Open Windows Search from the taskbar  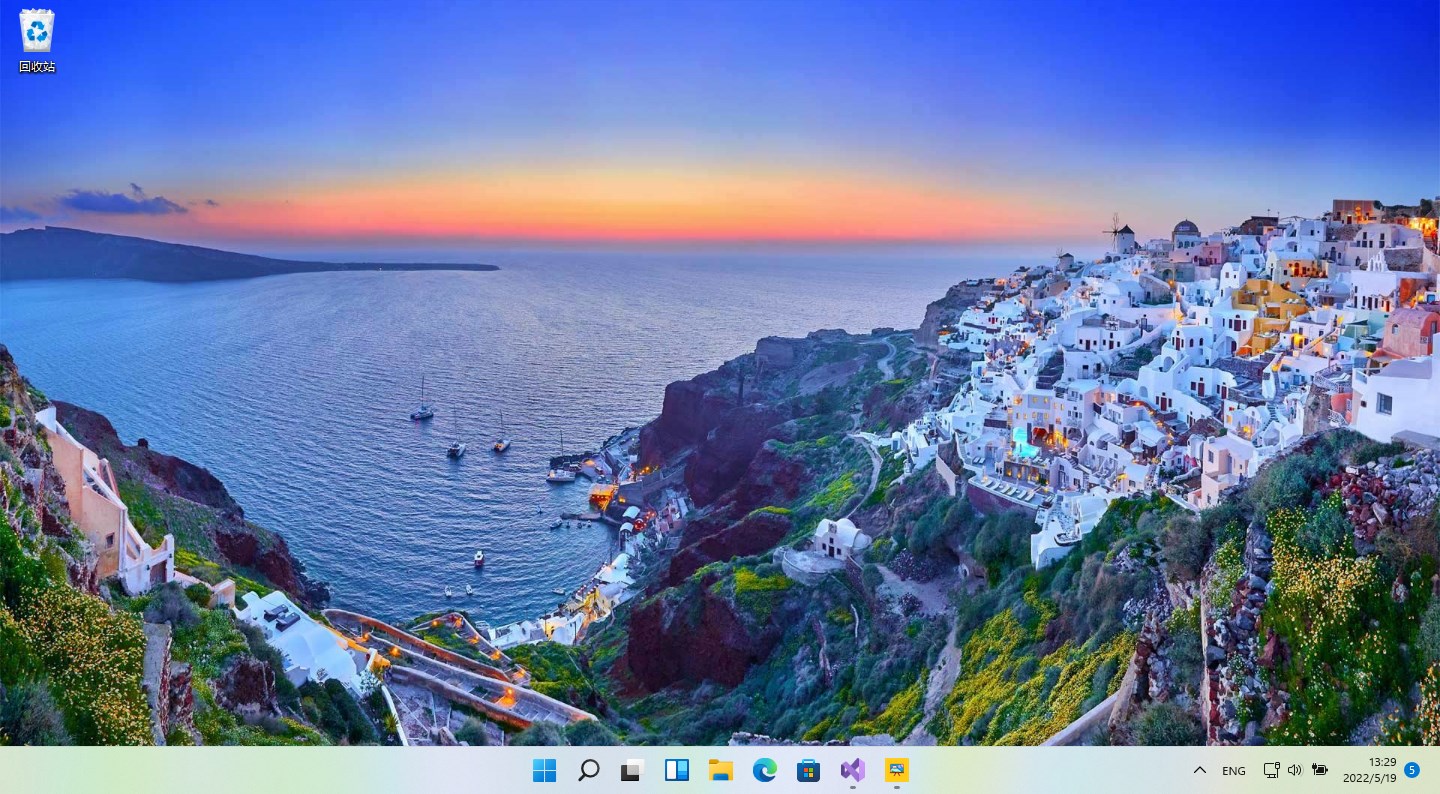pyautogui.click(x=588, y=770)
